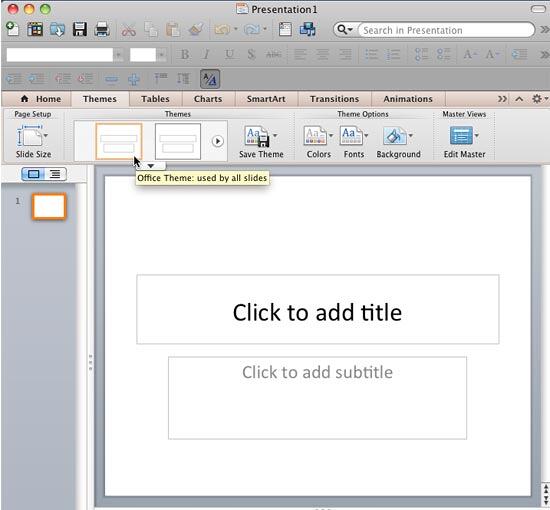550x510 pixels.
Task: Show next themes with the round arrow button
Action: (217, 141)
